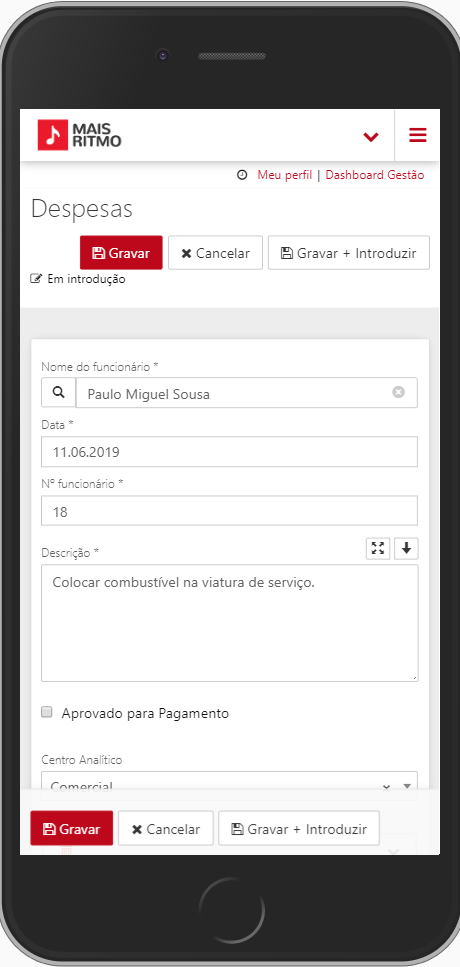Clear the Paulo Miguel Sousa name field

tap(398, 392)
